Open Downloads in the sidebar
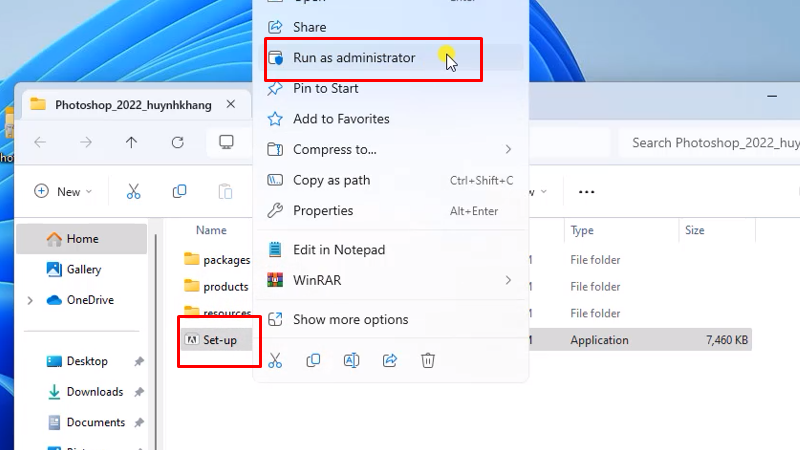 [x=94, y=392]
